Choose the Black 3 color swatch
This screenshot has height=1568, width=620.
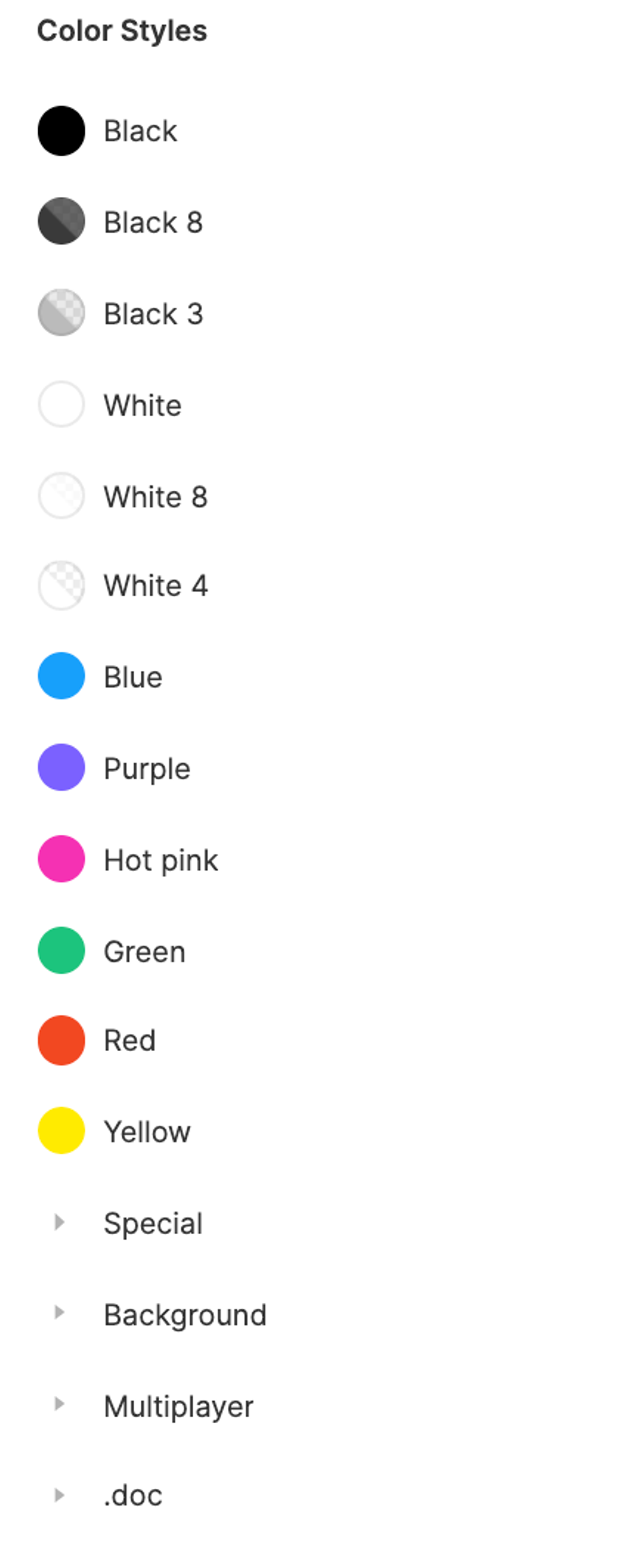coord(61,312)
